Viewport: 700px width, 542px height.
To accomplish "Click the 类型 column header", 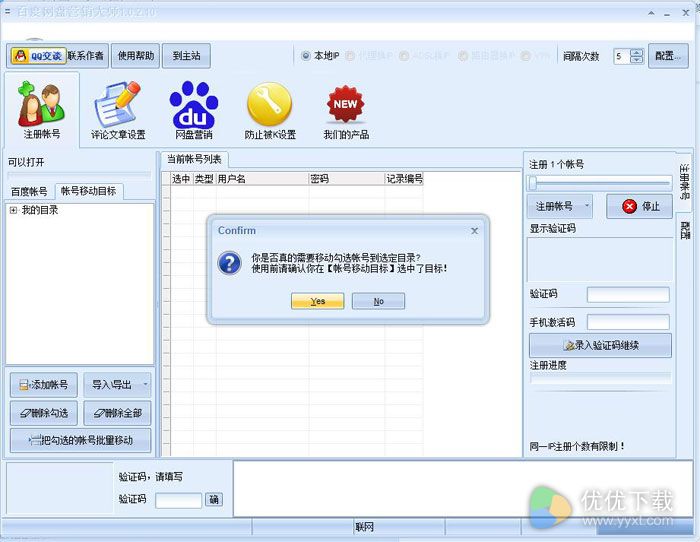I will click(204, 179).
